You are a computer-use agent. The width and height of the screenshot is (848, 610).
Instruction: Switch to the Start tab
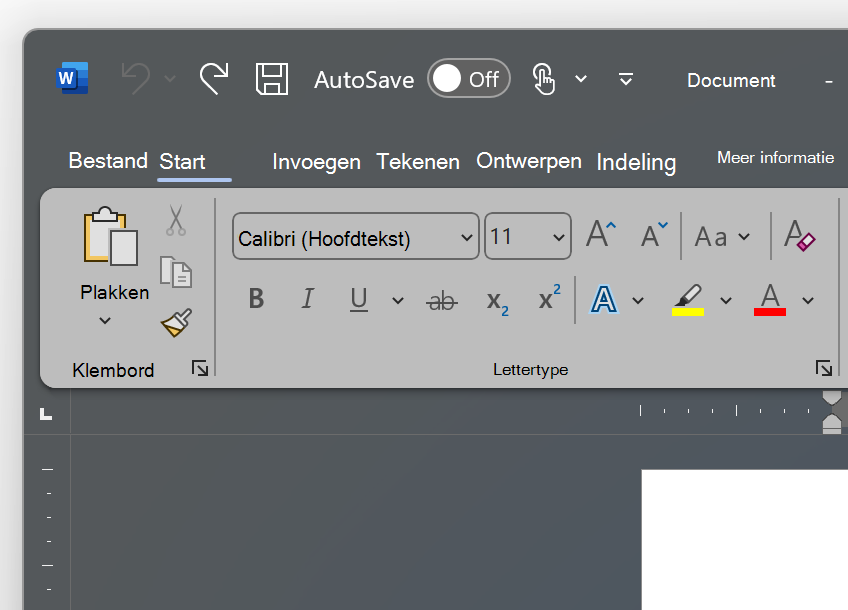tap(182, 162)
